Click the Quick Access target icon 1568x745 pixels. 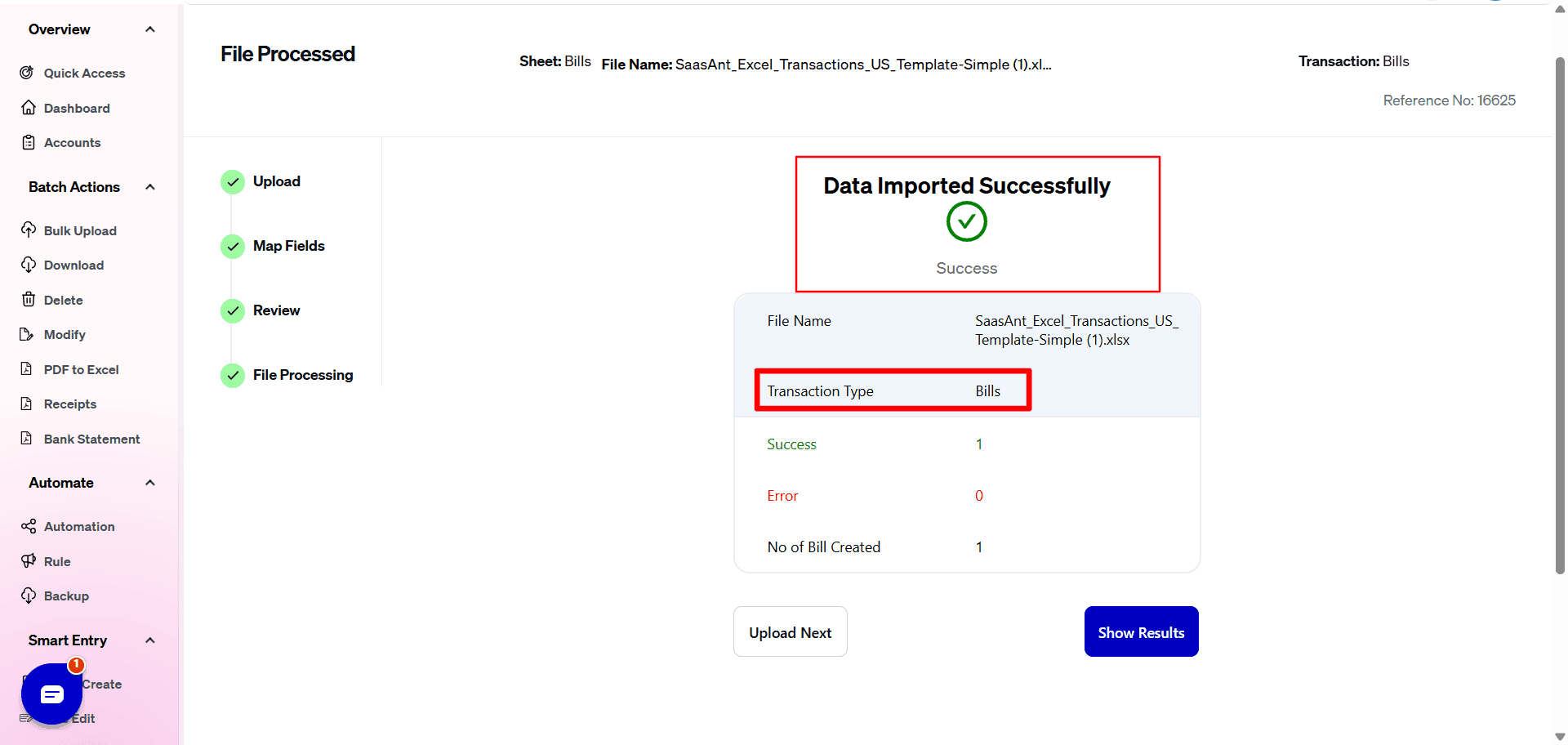(27, 73)
